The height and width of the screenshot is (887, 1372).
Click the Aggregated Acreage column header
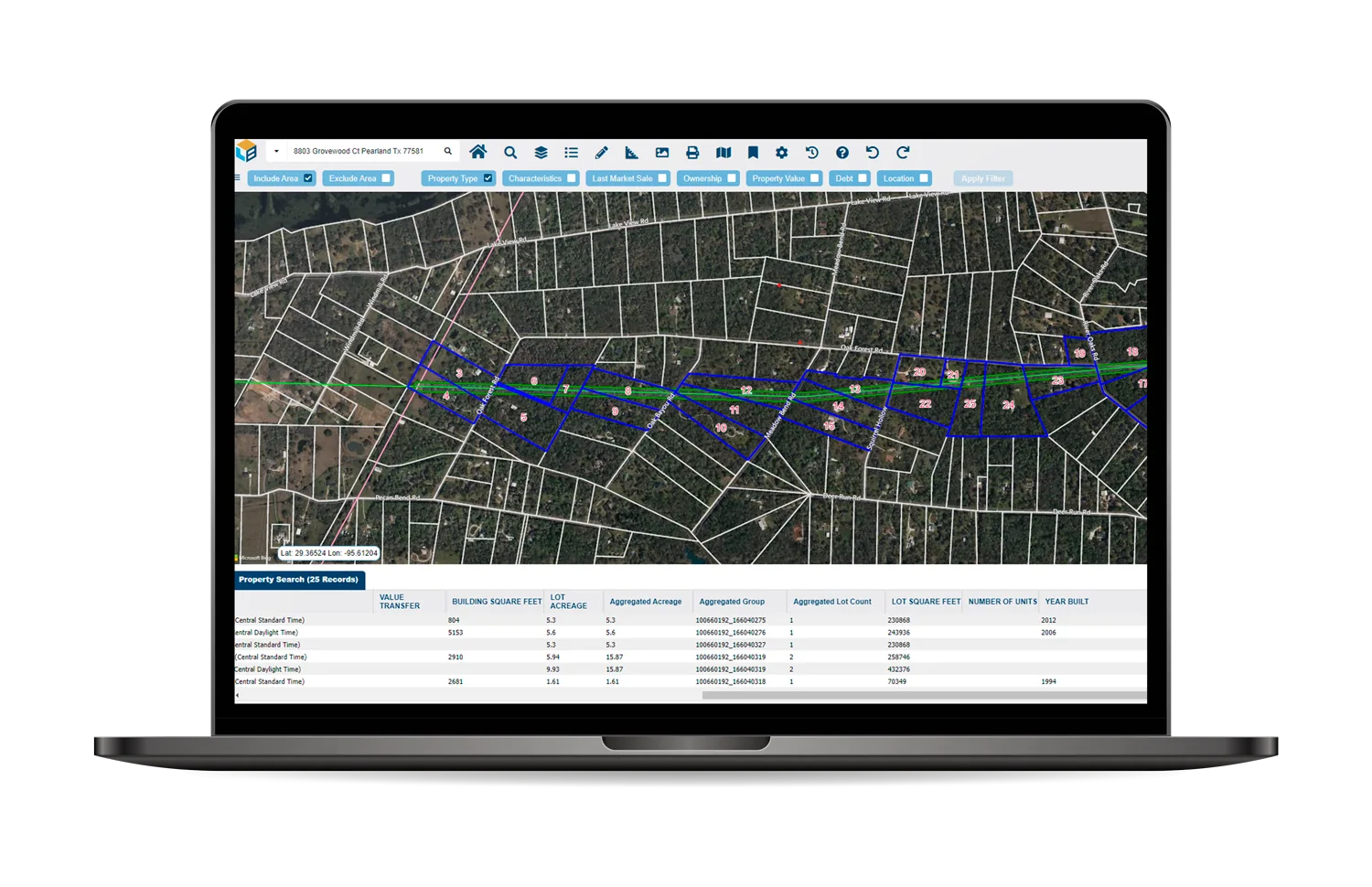(646, 602)
